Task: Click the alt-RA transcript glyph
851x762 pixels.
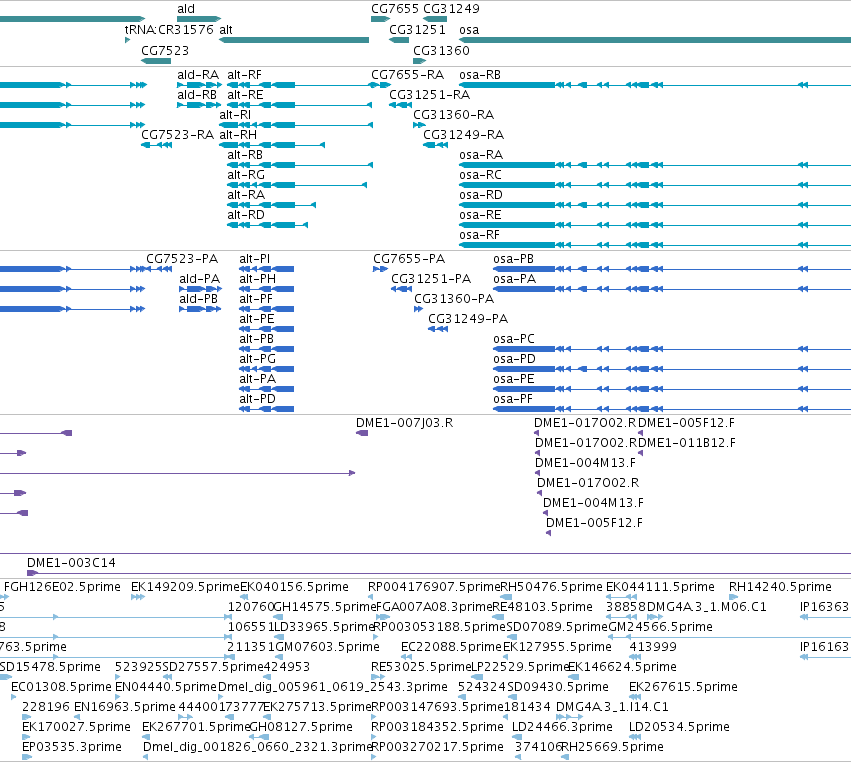Action: tap(271, 205)
